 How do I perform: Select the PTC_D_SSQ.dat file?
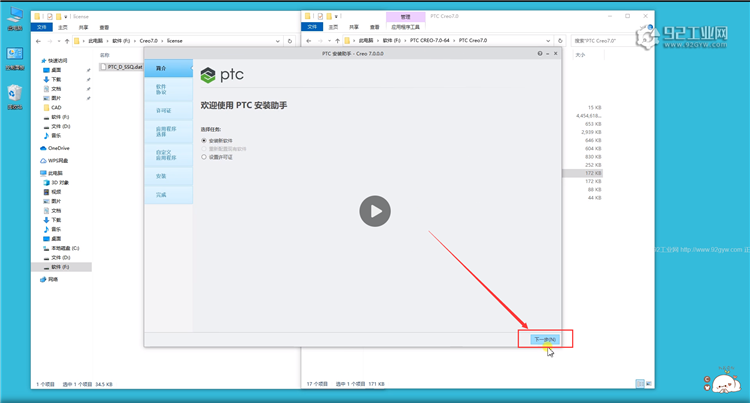pyautogui.click(x=121, y=67)
